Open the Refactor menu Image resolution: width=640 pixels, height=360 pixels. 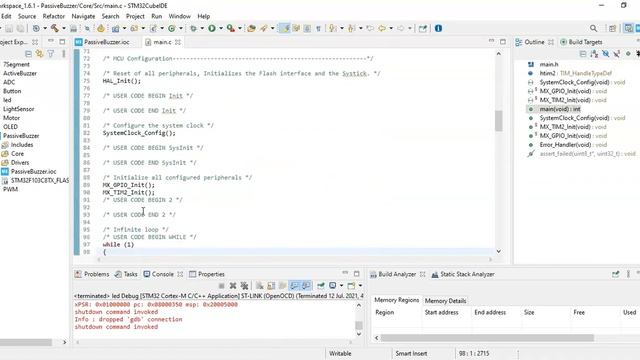(x=54, y=16)
